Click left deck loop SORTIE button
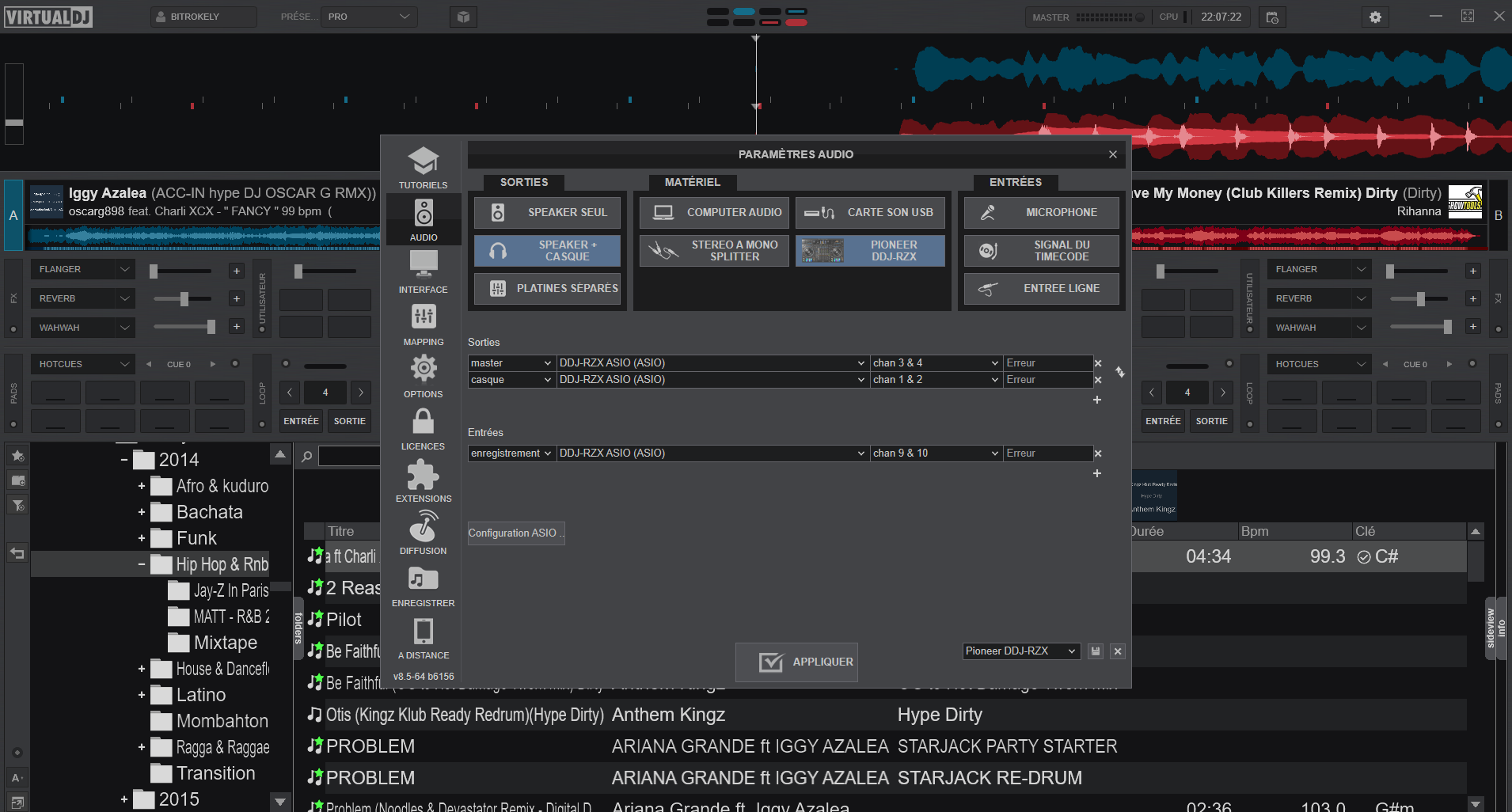1512x812 pixels. [349, 421]
